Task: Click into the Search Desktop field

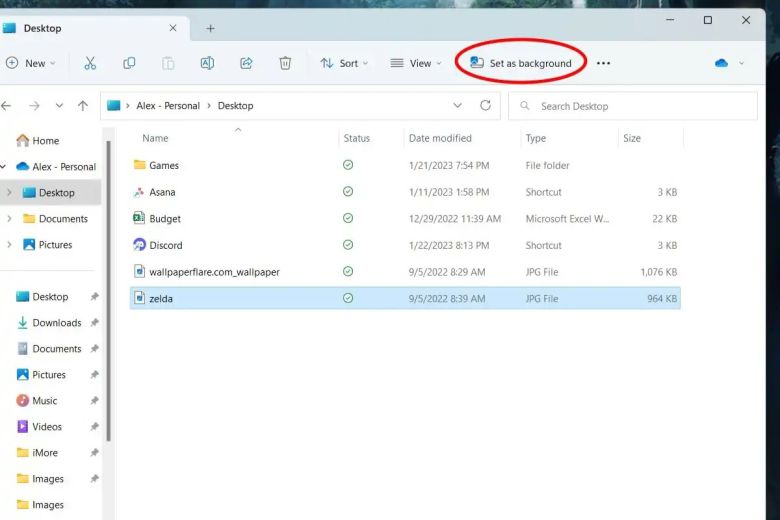Action: 640,106
